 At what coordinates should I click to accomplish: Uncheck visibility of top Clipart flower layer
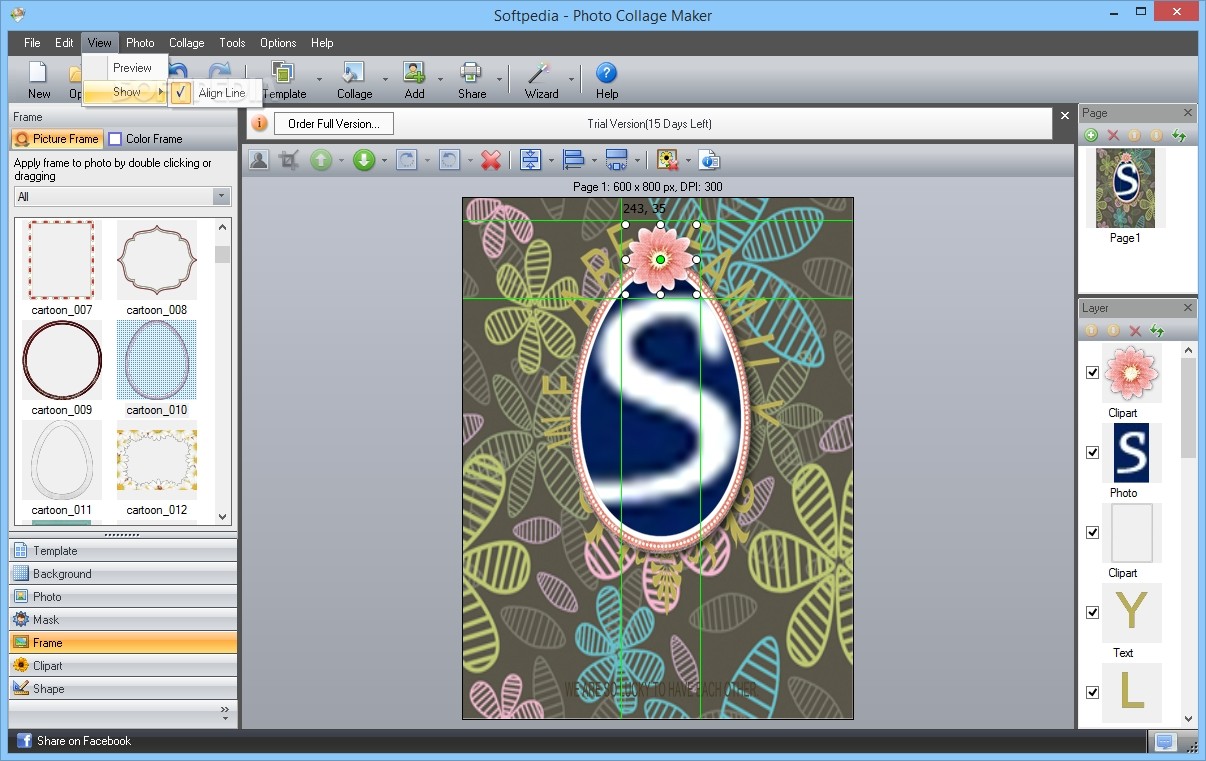[1092, 372]
